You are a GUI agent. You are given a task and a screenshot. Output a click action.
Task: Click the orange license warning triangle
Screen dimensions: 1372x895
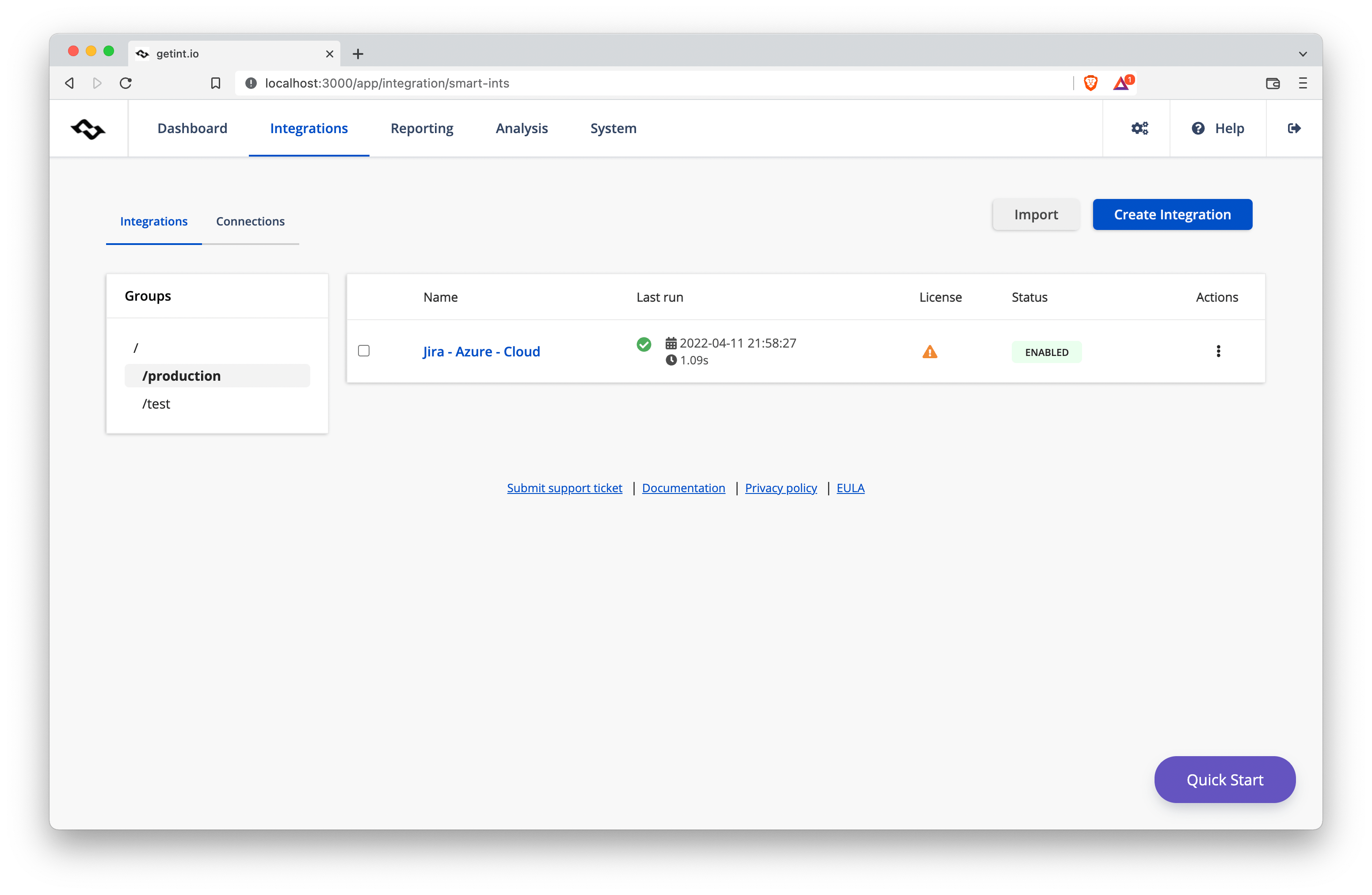[x=929, y=352]
